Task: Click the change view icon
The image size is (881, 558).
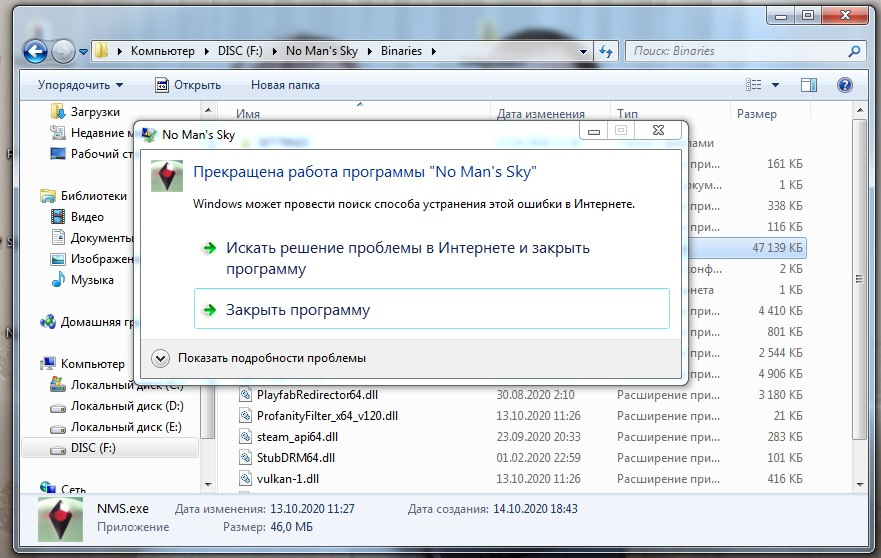Action: click(x=753, y=85)
